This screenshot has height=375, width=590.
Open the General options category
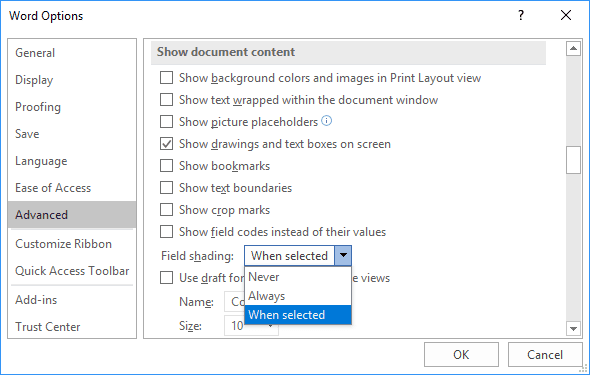pyautogui.click(x=72, y=53)
